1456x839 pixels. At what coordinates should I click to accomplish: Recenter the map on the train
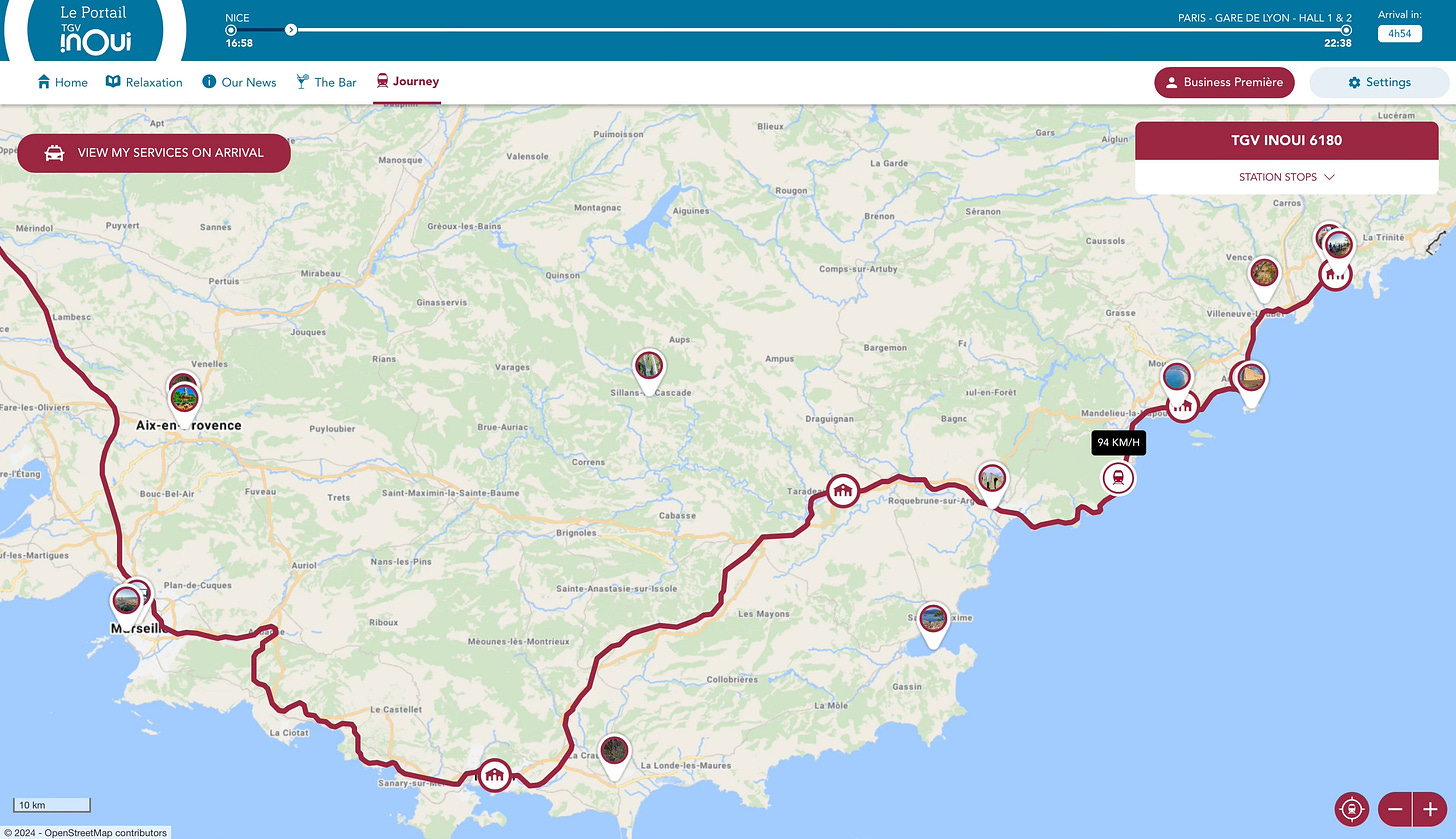pyautogui.click(x=1351, y=808)
